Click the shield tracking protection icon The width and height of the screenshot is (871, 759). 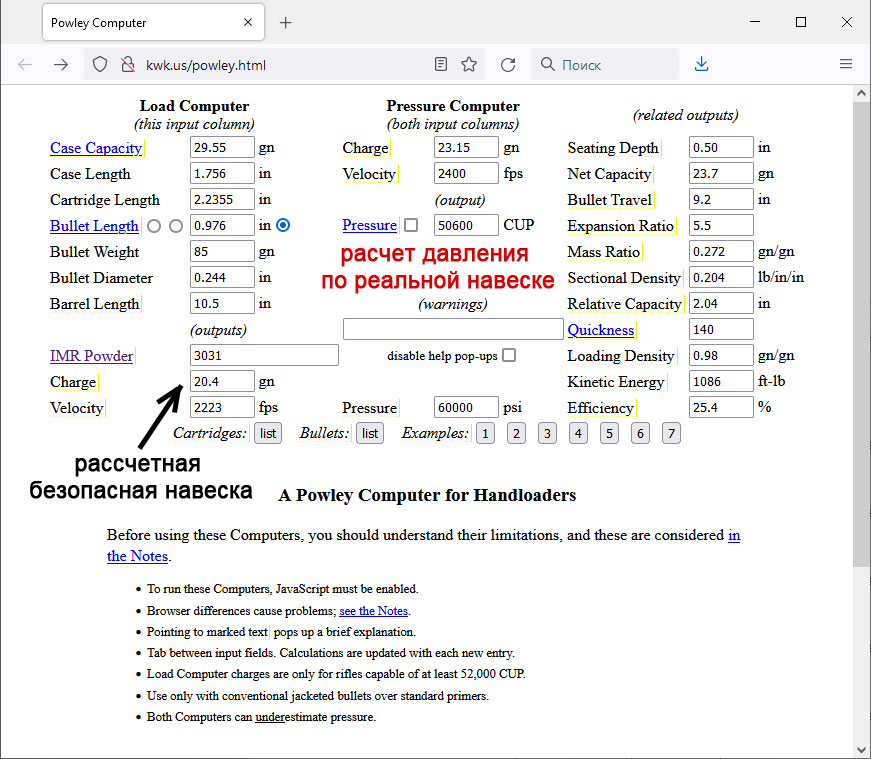(100, 65)
